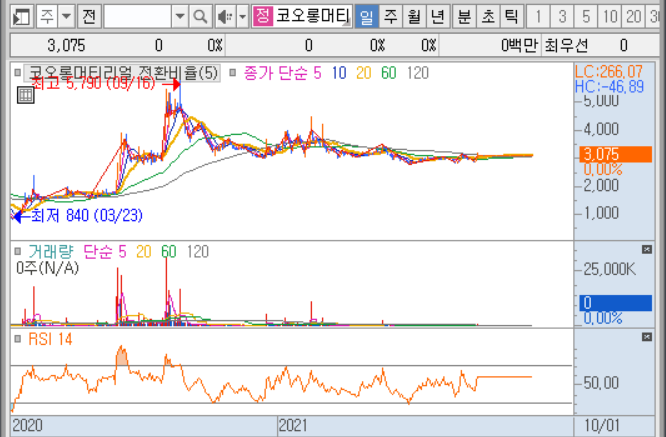Switch to 월 monthly chart period

(x=414, y=17)
